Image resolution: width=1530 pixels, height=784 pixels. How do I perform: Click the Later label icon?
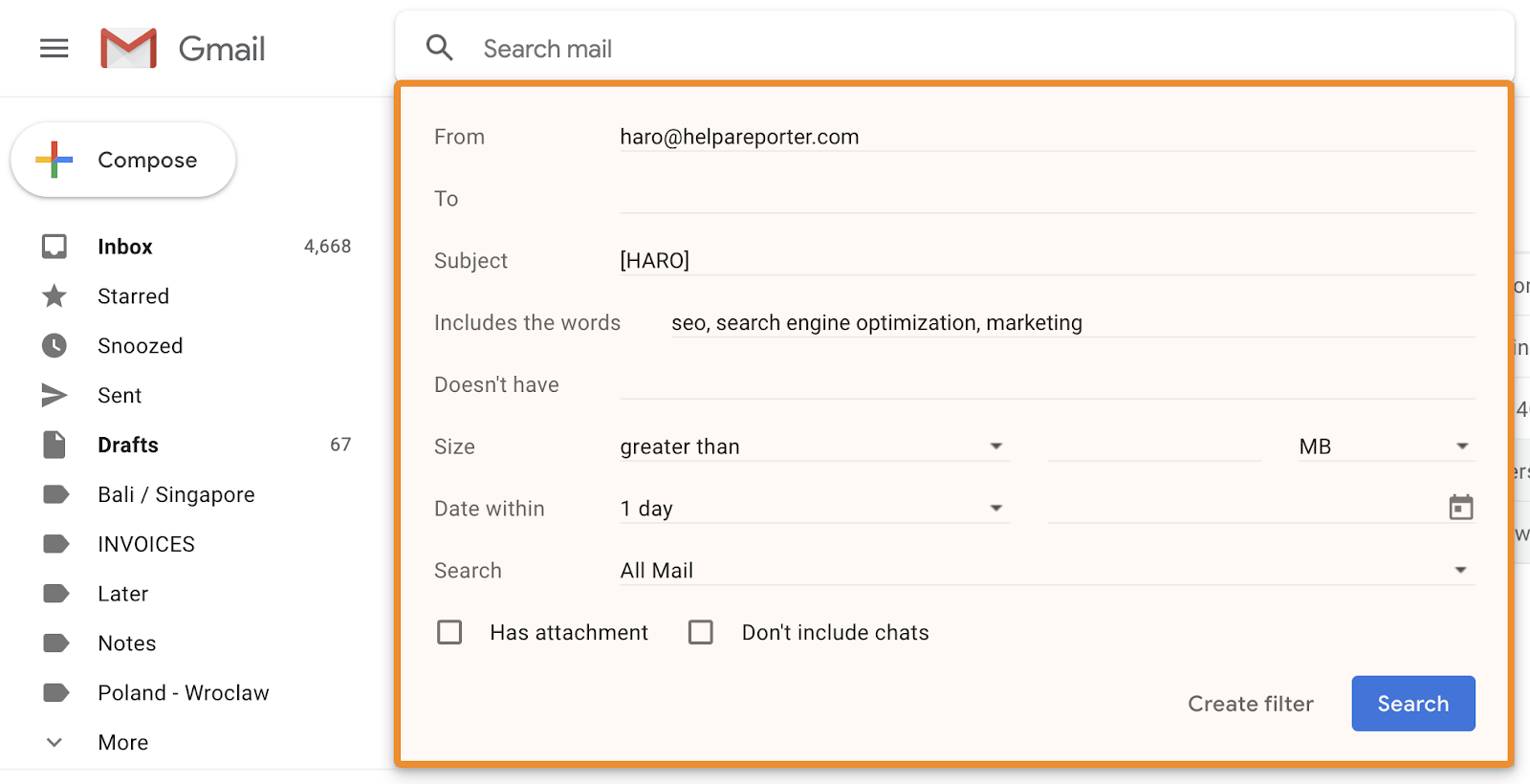(56, 594)
